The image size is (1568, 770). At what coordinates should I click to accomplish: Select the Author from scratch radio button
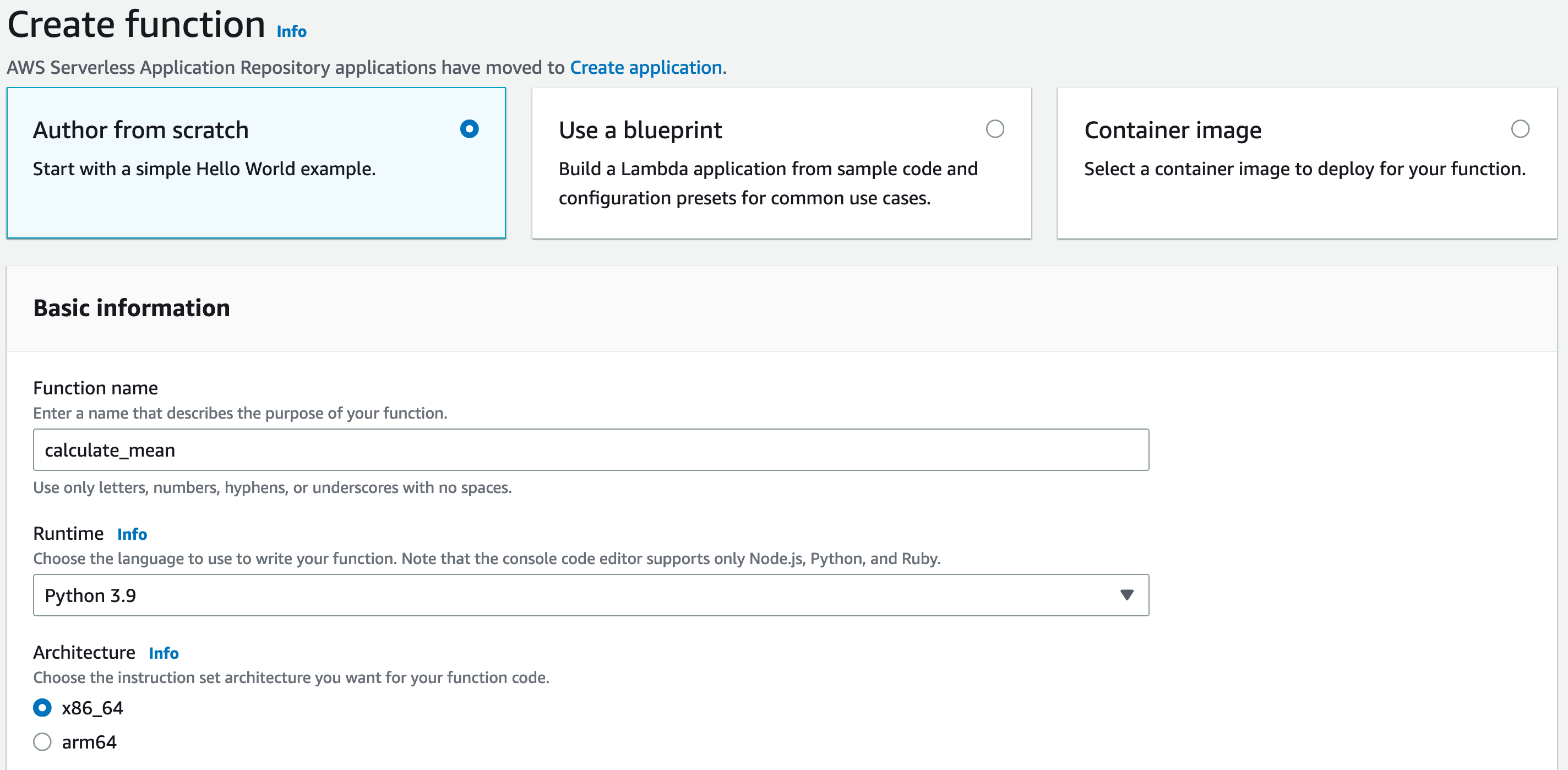pos(469,129)
